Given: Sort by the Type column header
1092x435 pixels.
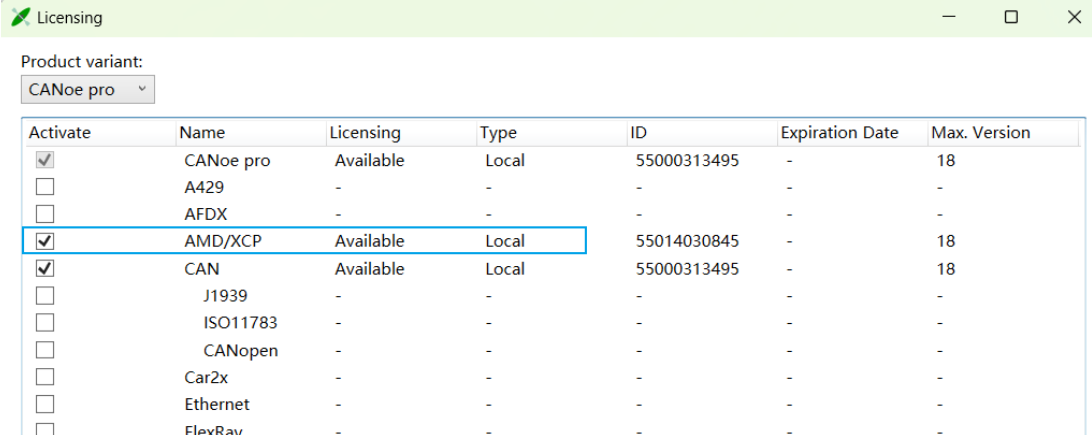Looking at the screenshot, I should coord(552,133).
